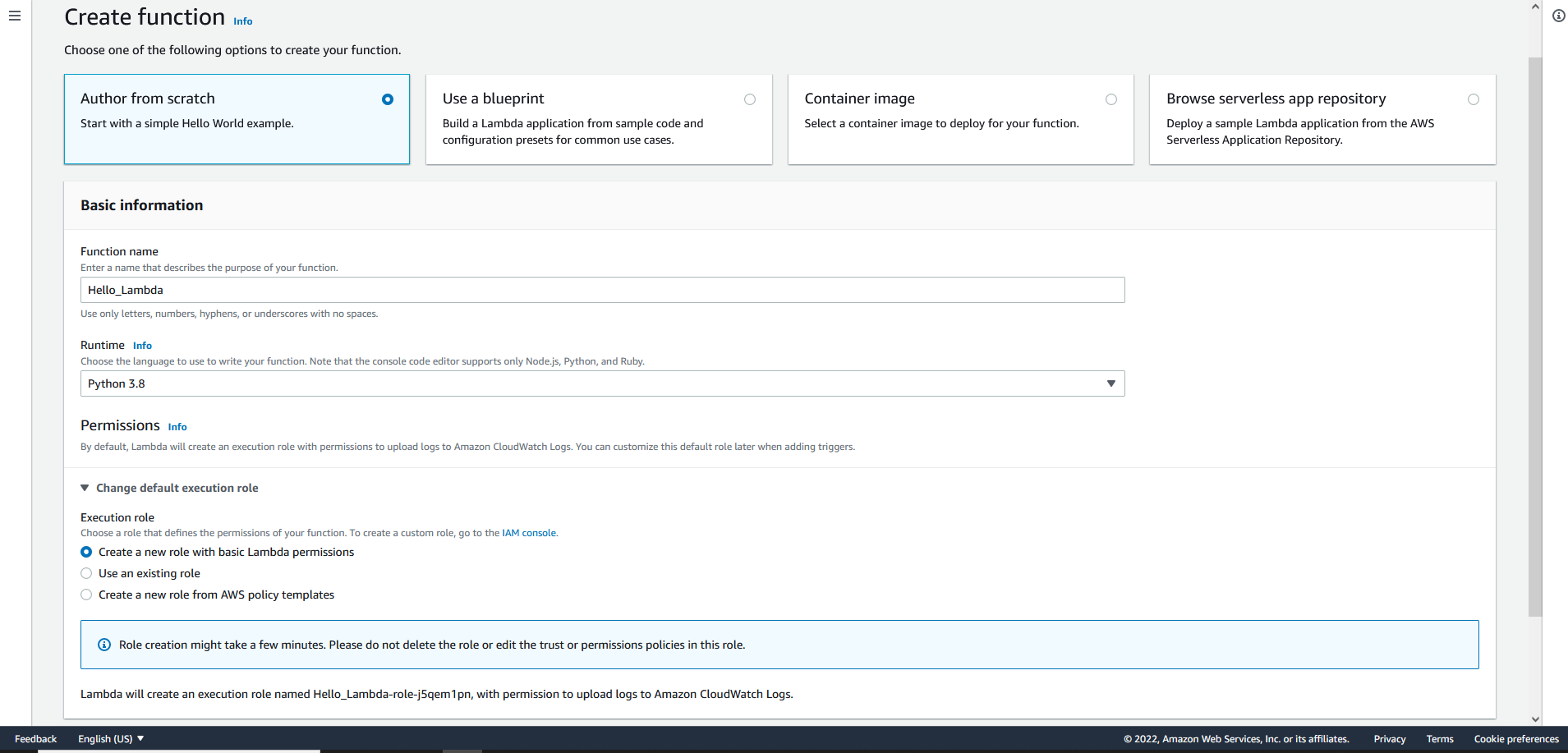Click the vertical page scrollbar
This screenshot has height=753, width=1568.
tap(1535, 337)
